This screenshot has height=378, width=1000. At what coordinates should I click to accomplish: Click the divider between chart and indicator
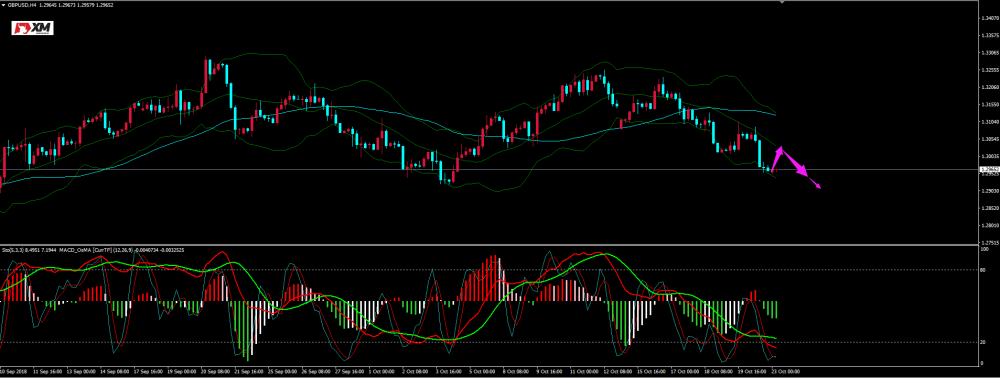[x=489, y=244]
